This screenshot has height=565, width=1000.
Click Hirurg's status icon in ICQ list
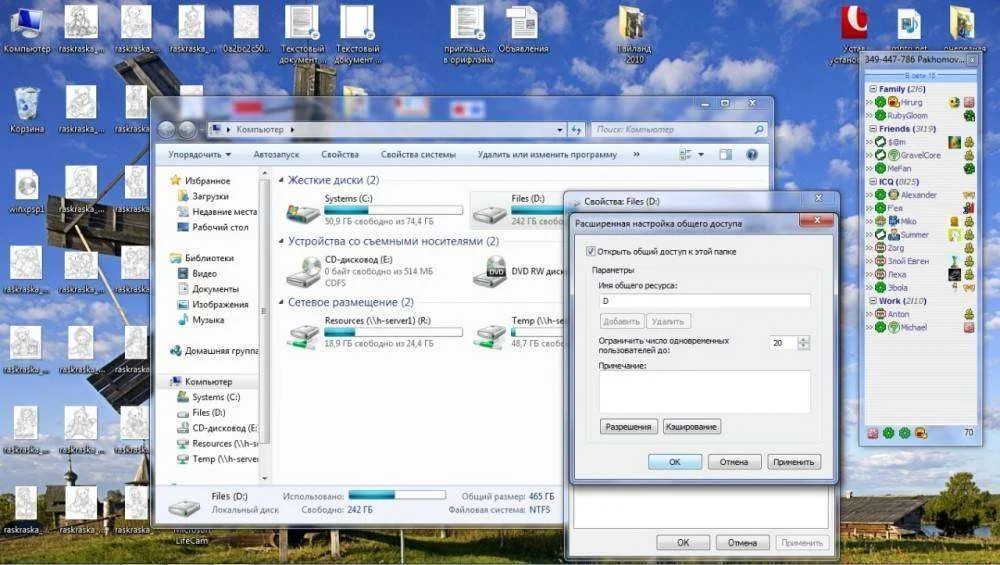coord(881,102)
